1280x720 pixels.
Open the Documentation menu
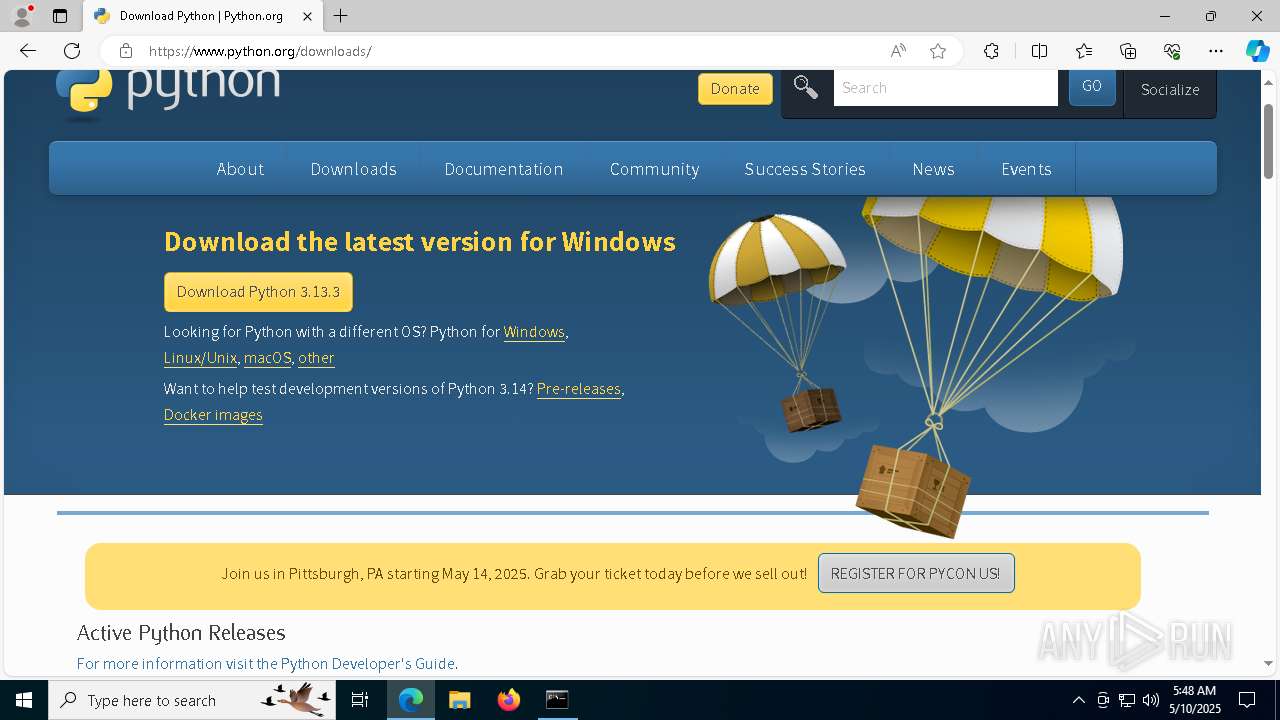504,169
